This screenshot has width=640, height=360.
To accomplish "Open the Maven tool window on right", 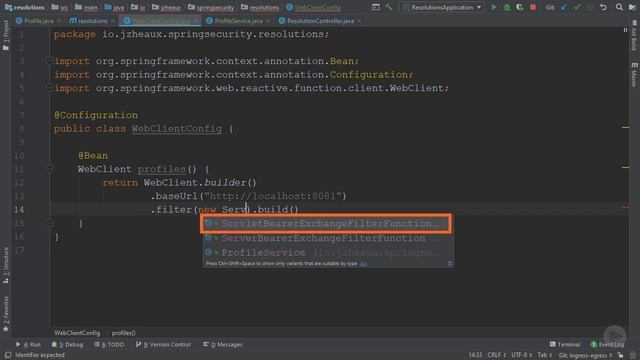I will pyautogui.click(x=634, y=74).
